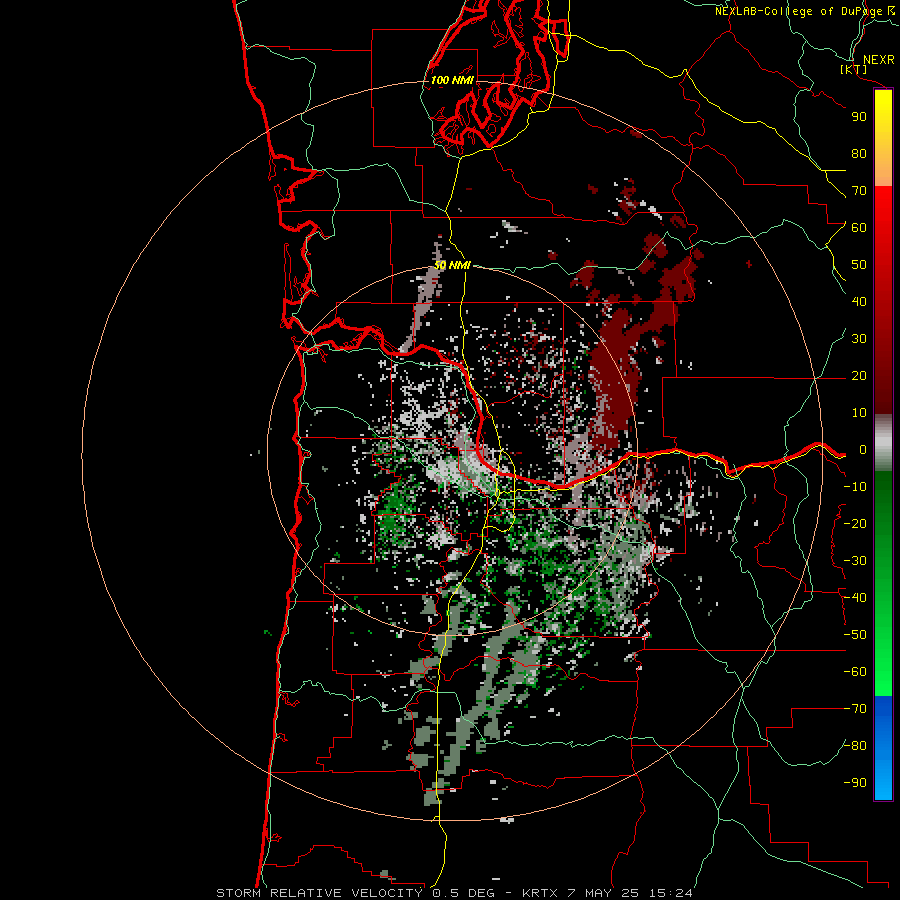The image size is (900, 900).
Task: Click the -60 value on the velocity scale
Action: [855, 672]
